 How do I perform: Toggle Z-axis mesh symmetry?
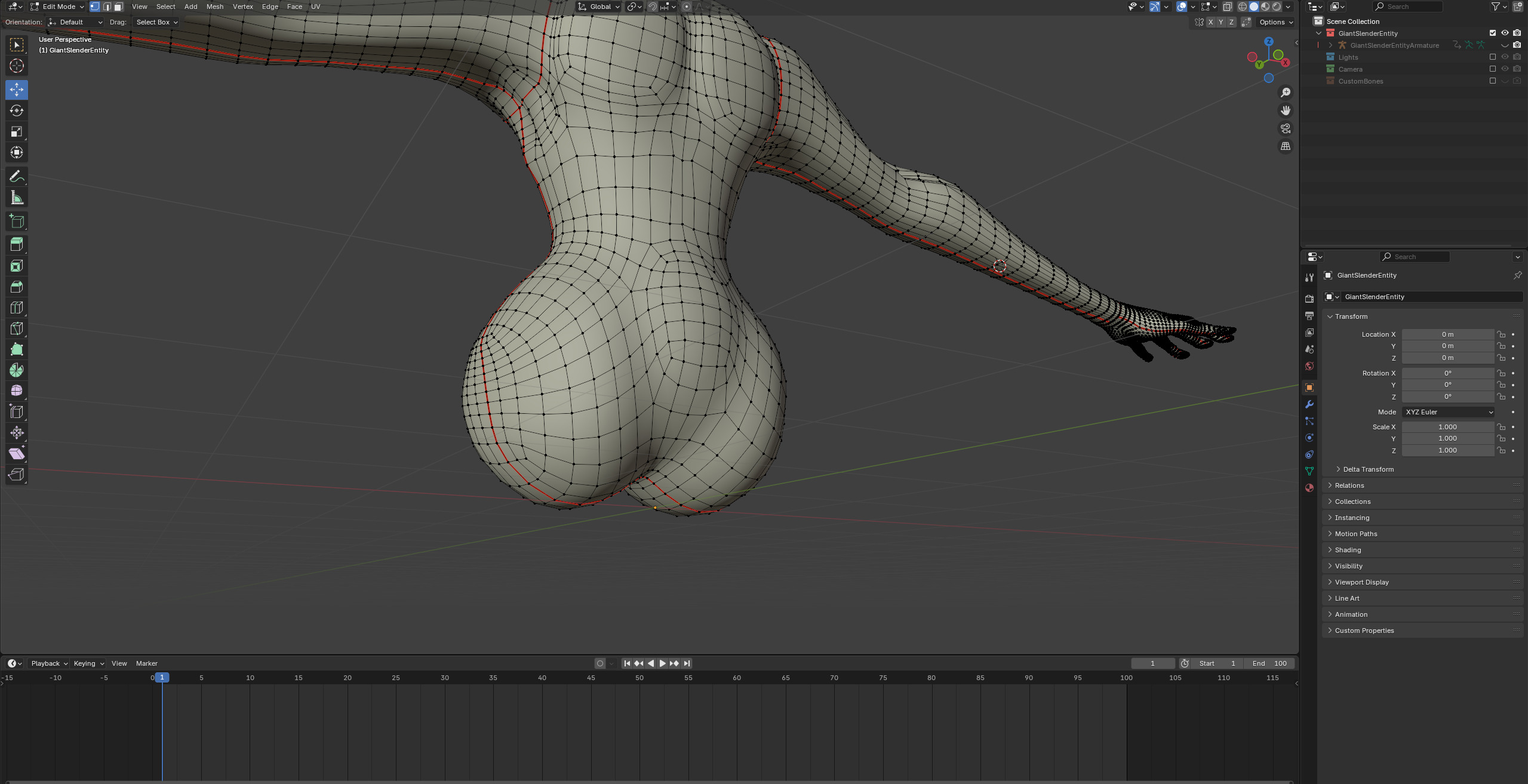point(1231,22)
